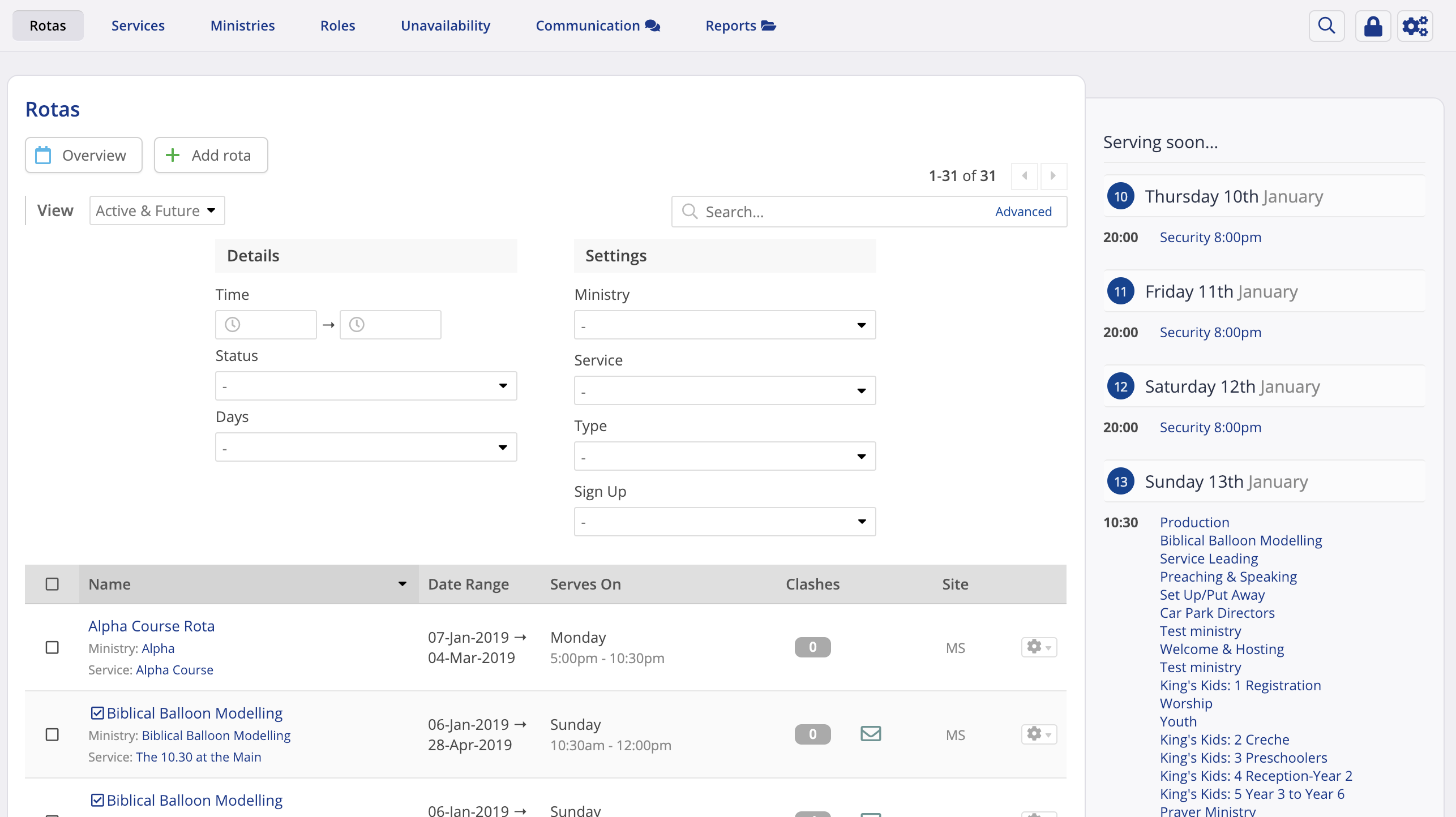Open gear menu for Biblical Balloon Modelling row

(x=1039, y=734)
